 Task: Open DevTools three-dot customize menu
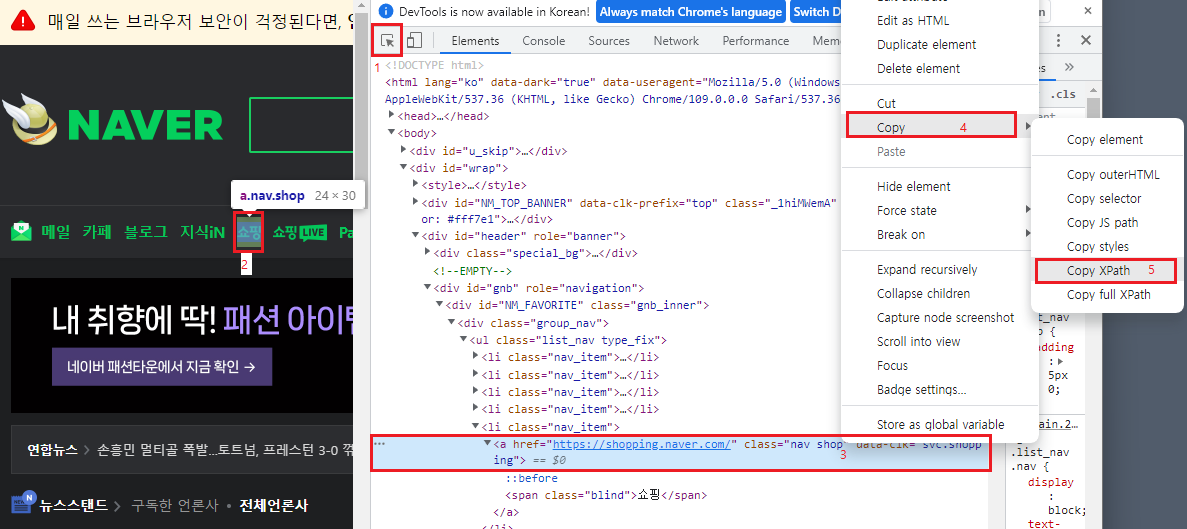[x=1058, y=41]
